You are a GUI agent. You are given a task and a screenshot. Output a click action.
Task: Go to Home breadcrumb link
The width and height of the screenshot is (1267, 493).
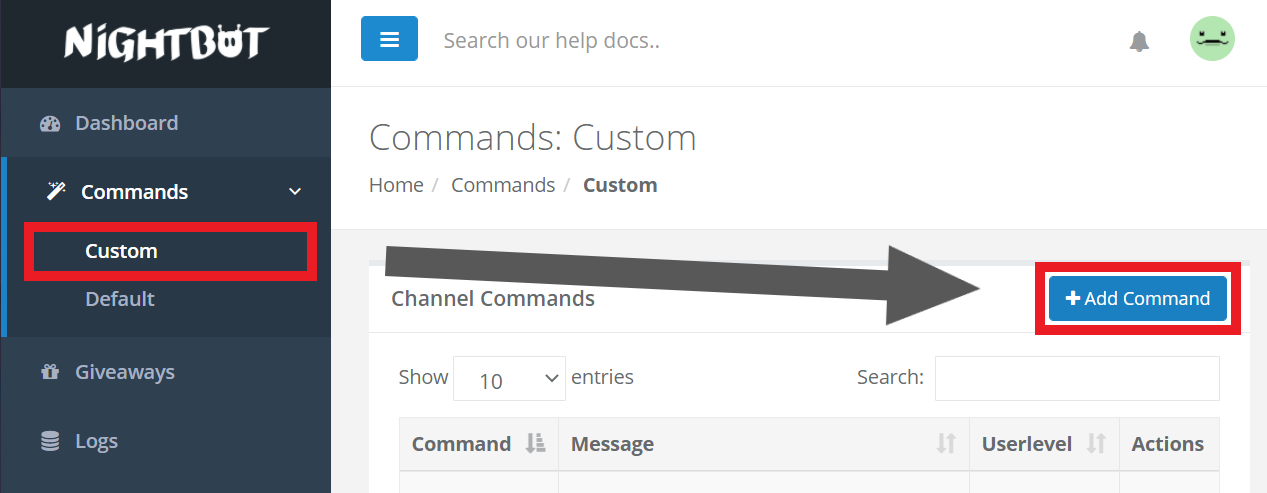click(396, 185)
